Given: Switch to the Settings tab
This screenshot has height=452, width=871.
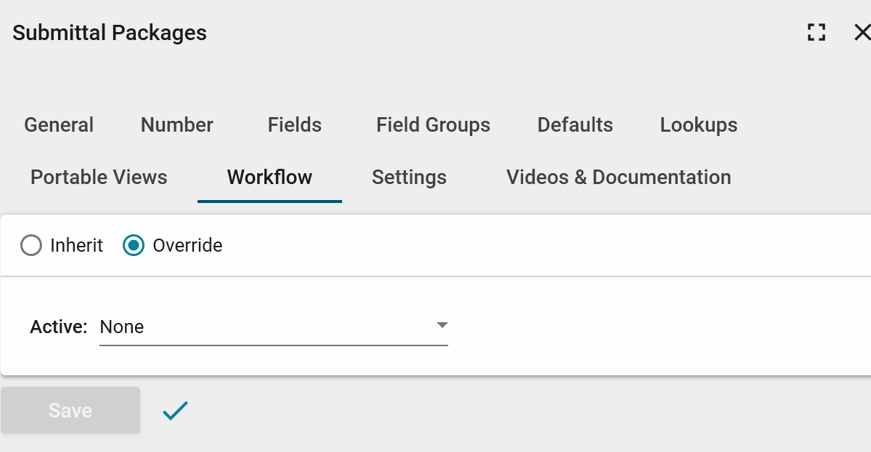Looking at the screenshot, I should 409,177.
